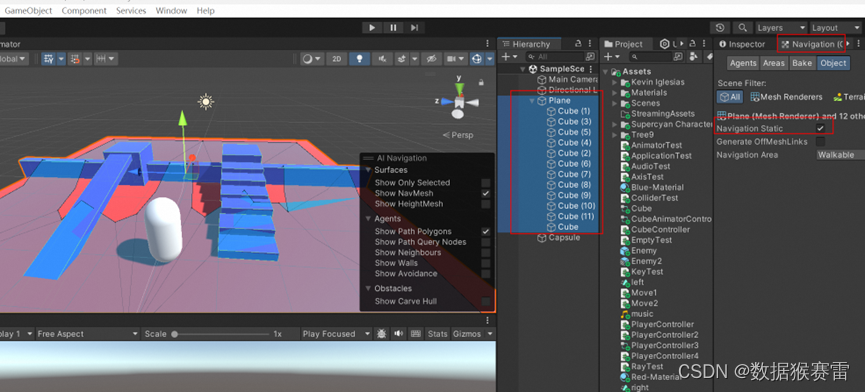Screen dimensions: 865x392
Task: Open the Undo History icon
Action: coord(720,28)
